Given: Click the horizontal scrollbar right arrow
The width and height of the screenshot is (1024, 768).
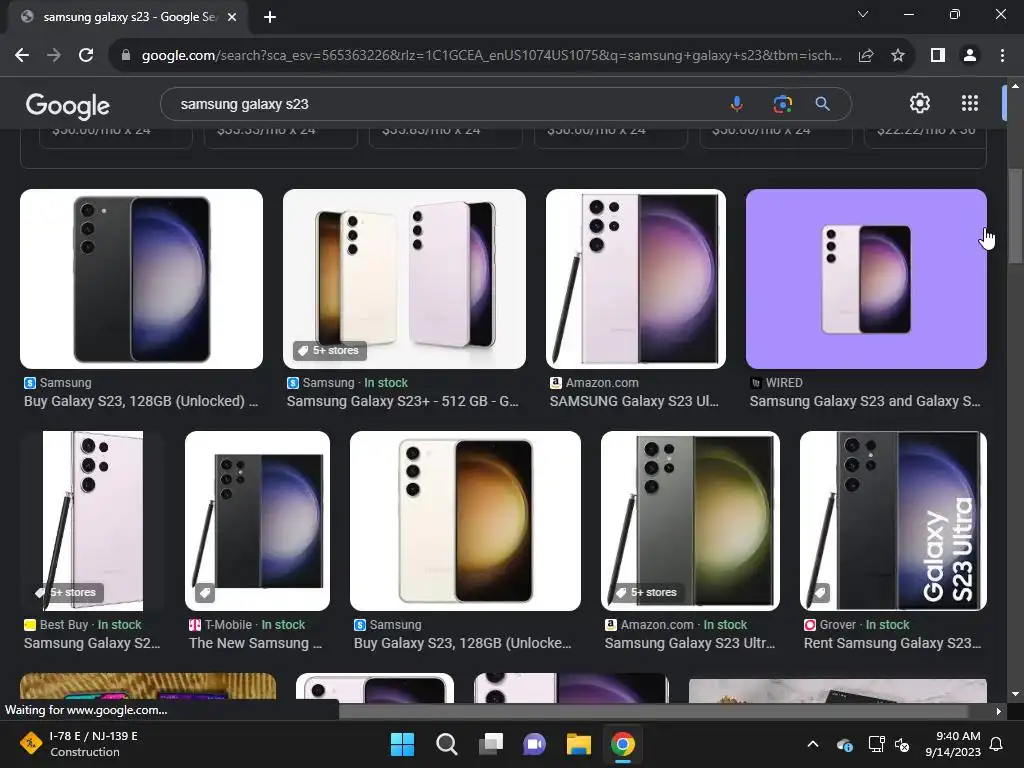Looking at the screenshot, I should [999, 711].
